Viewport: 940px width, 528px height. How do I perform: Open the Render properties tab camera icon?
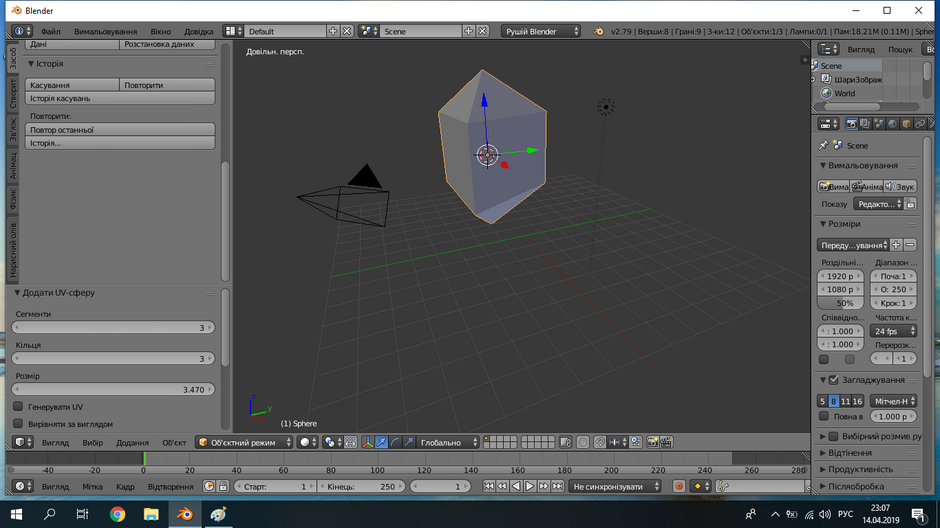pos(851,124)
